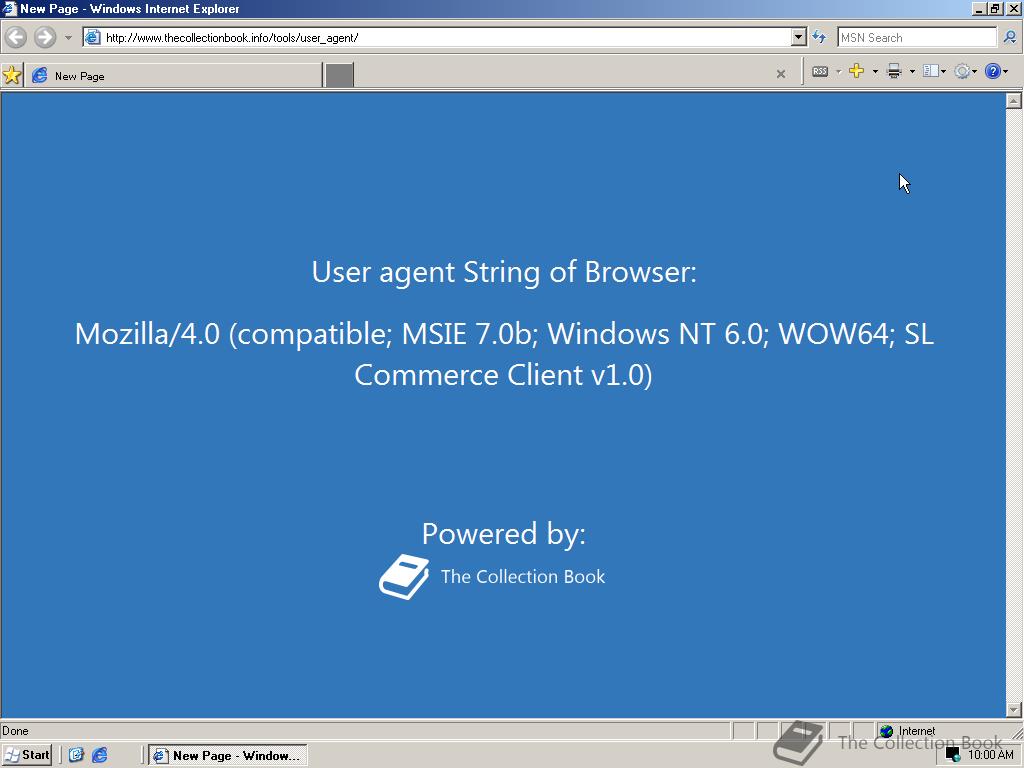This screenshot has height=768, width=1024.
Task: Expand the Print options dropdown arrow
Action: (x=912, y=72)
